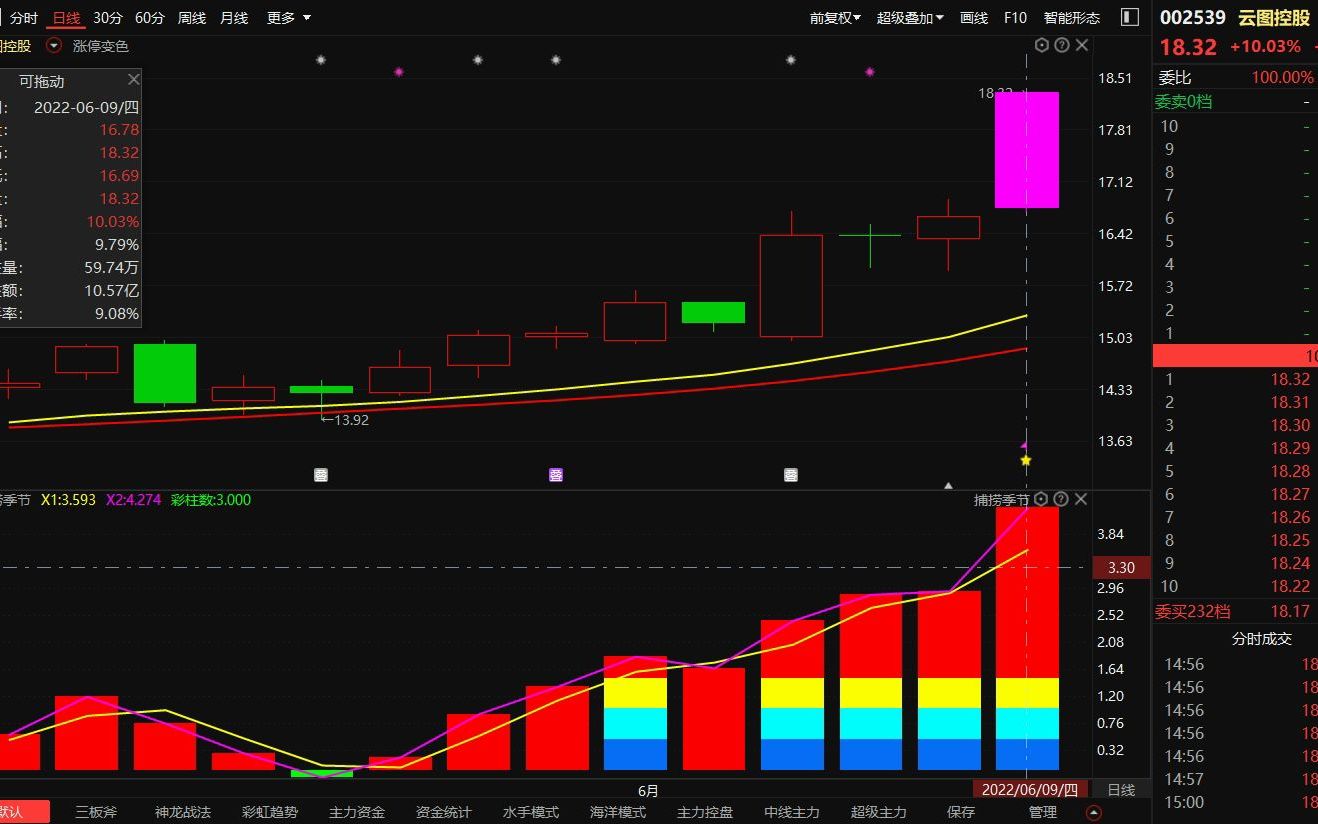Click the red circular arrow icon bottom right
Image resolution: width=1318 pixels, height=824 pixels.
(1094, 813)
